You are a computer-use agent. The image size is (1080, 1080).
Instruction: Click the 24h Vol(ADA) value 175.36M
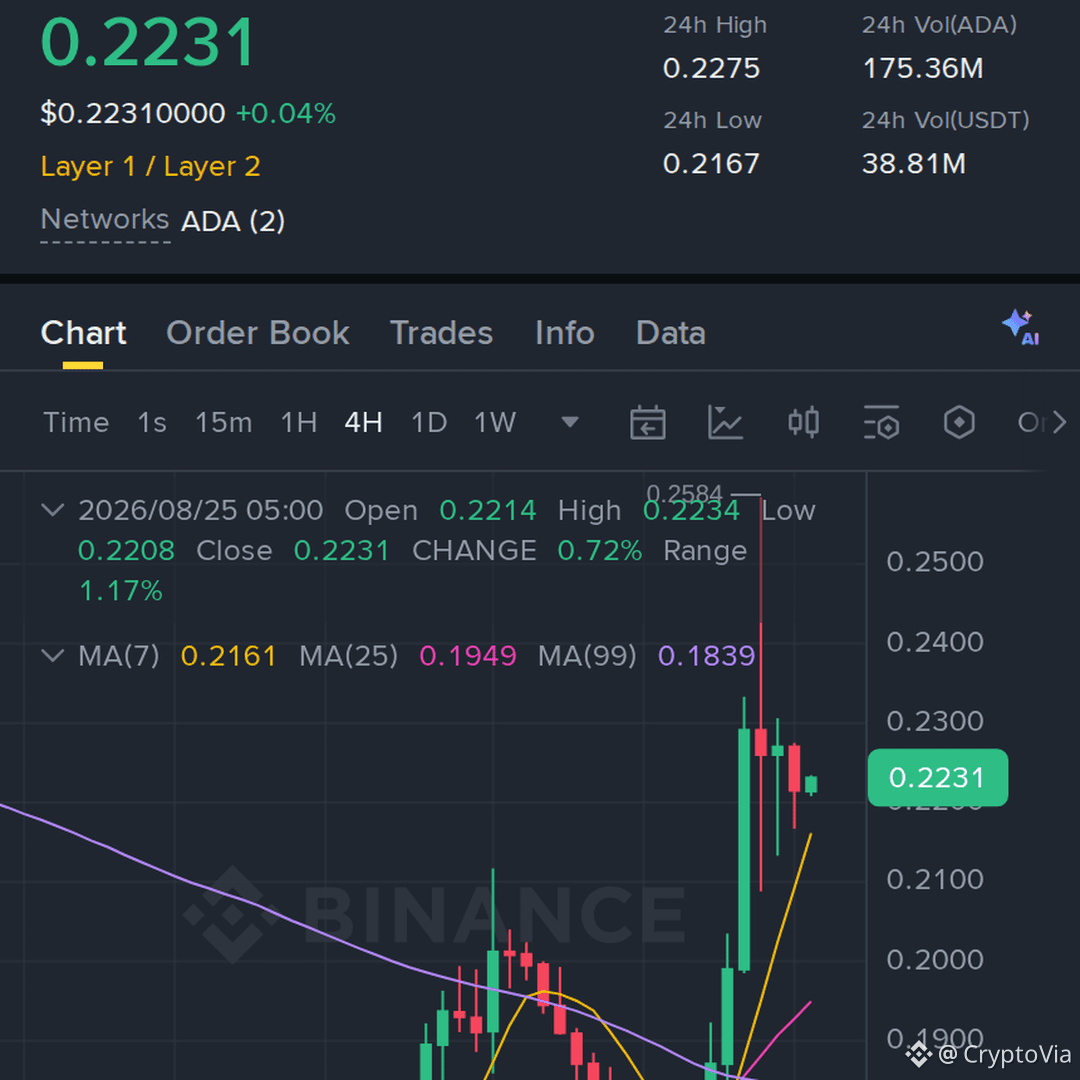(x=923, y=68)
